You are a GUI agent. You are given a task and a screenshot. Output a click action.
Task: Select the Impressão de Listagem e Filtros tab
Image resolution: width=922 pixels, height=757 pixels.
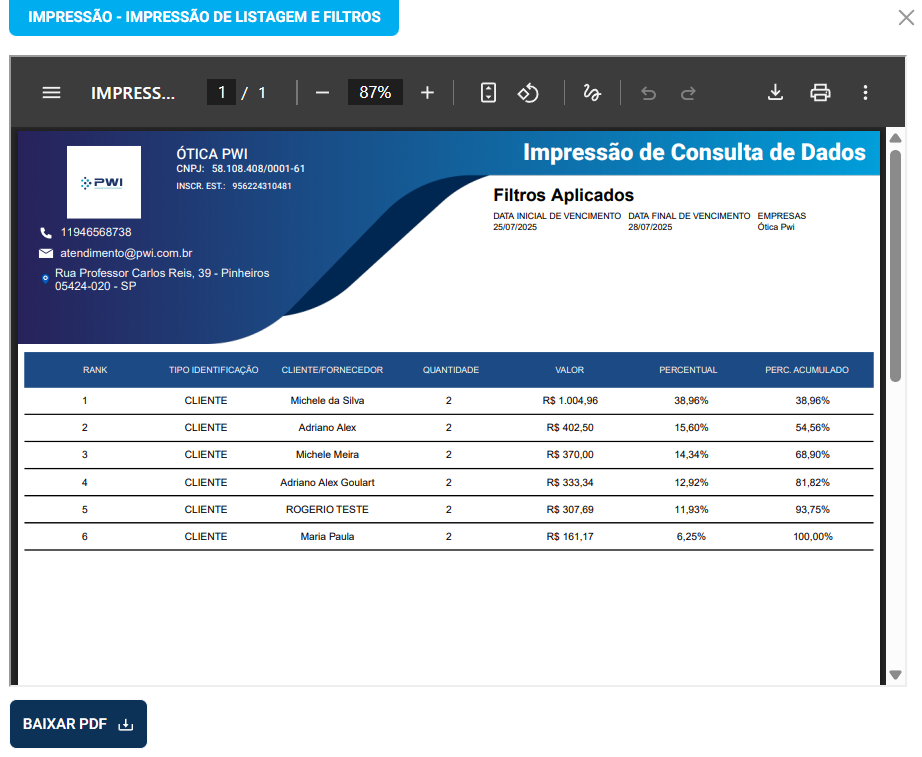click(204, 17)
